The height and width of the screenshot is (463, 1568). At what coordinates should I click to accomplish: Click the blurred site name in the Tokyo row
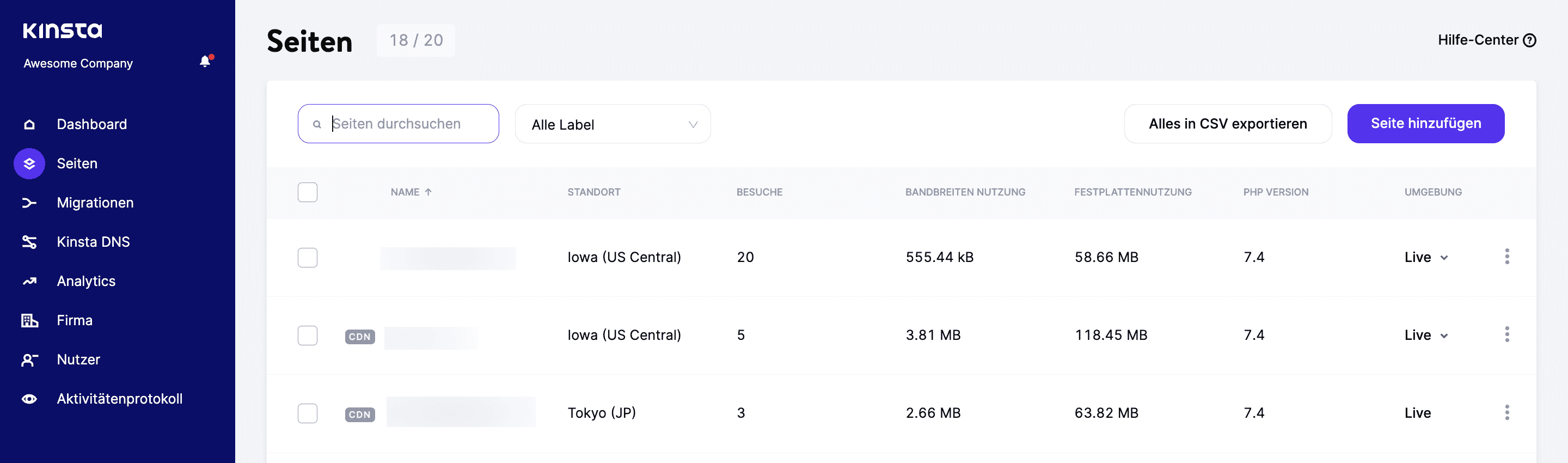click(x=461, y=412)
